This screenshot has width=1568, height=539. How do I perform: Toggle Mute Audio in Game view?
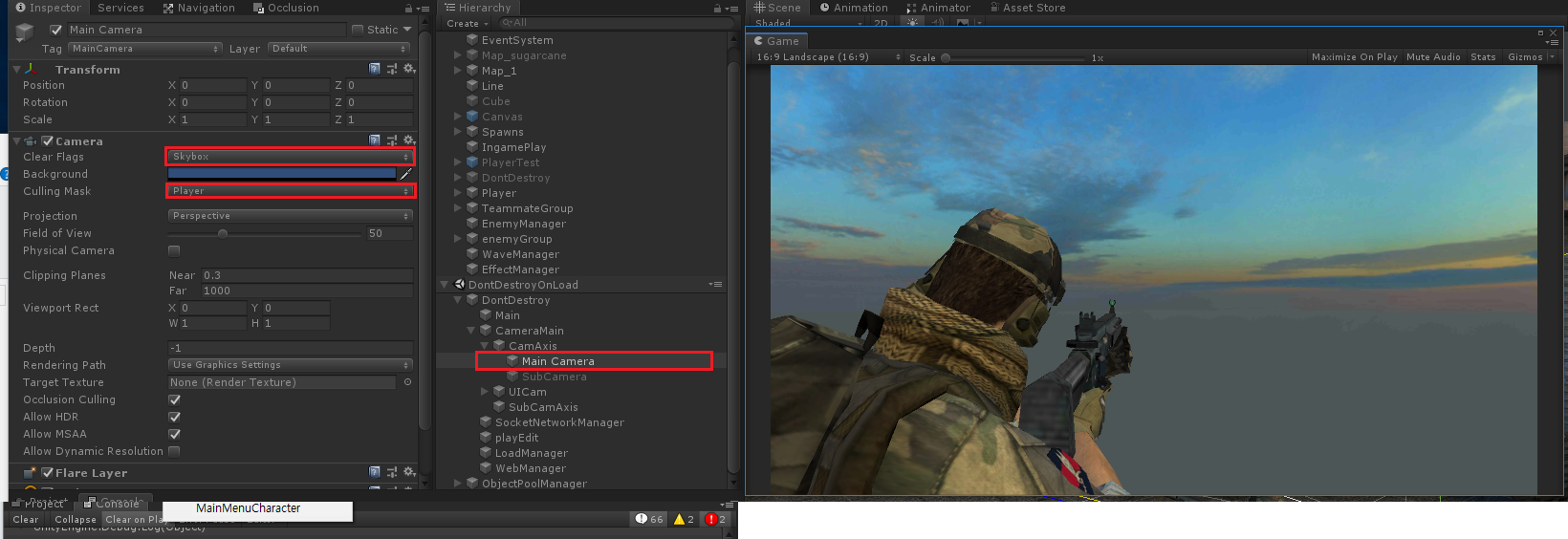point(1433,57)
